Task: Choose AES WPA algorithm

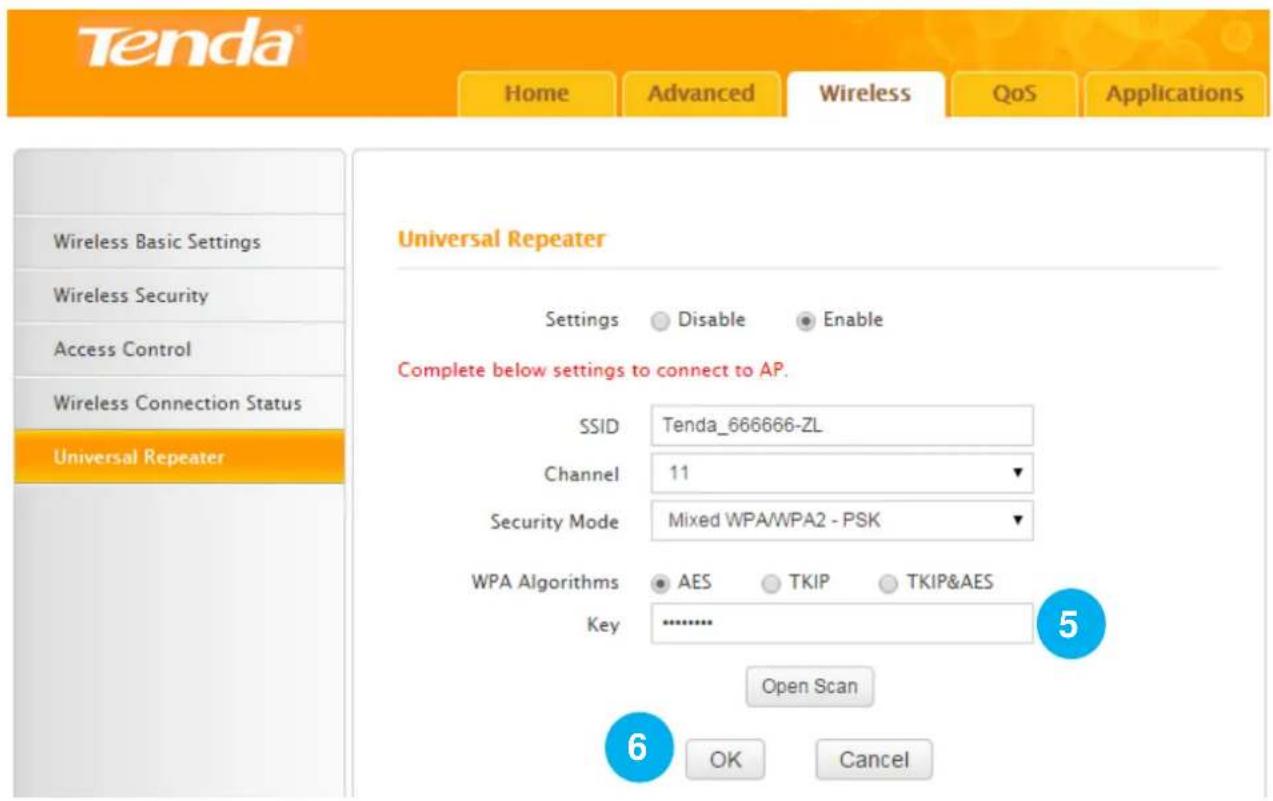Action: point(659,583)
